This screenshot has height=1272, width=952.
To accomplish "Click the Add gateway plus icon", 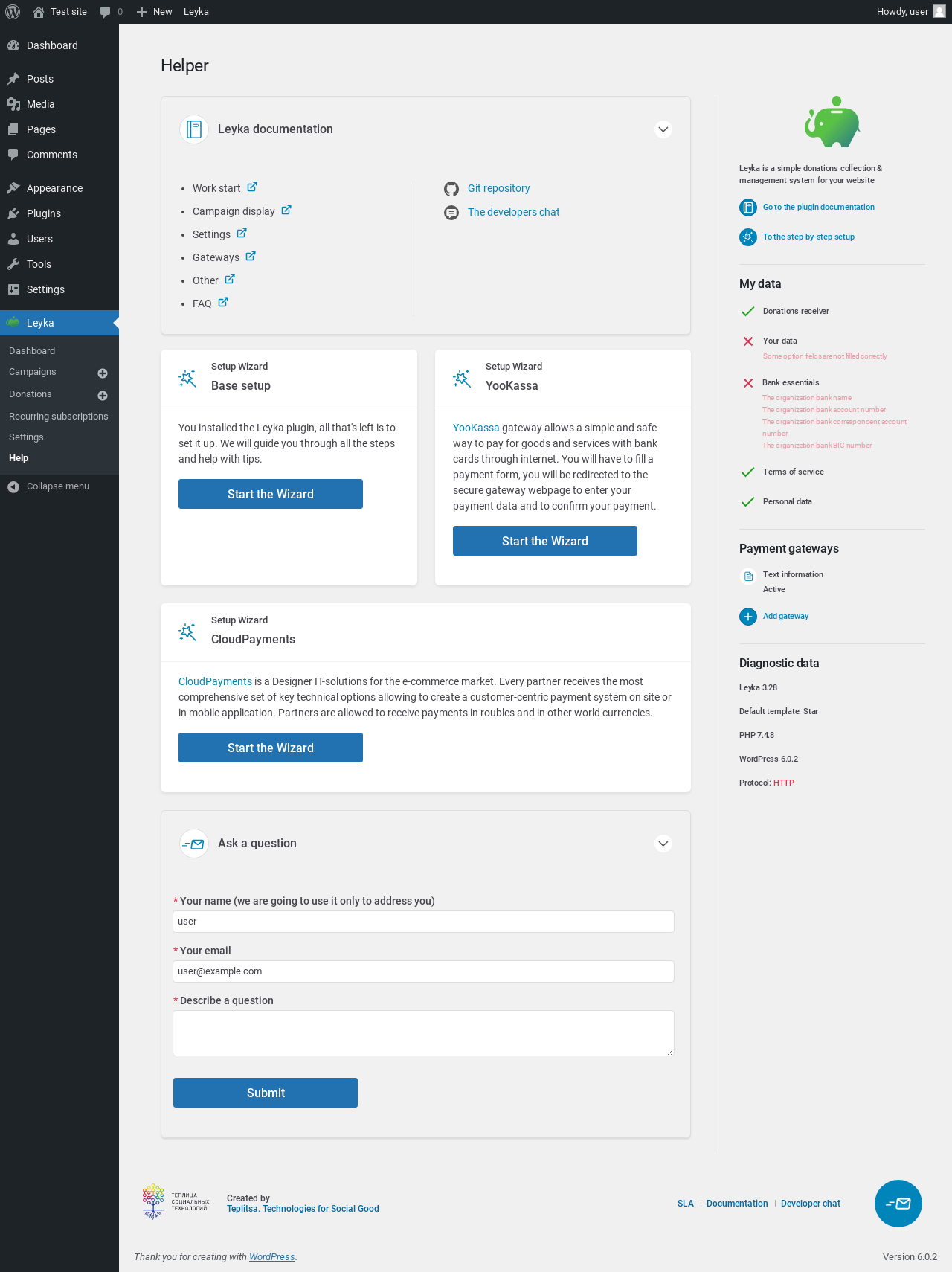I will [x=748, y=617].
